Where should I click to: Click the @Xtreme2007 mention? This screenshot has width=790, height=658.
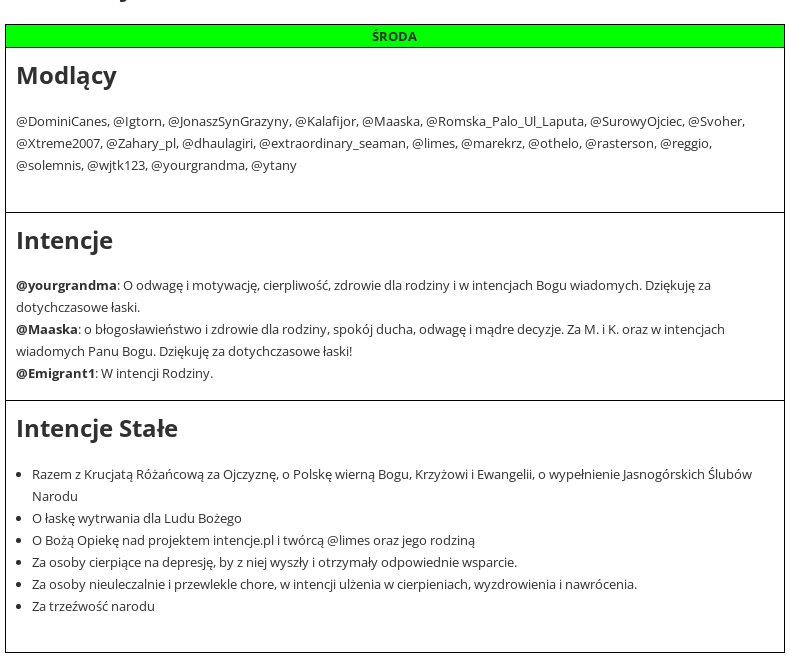tap(58, 143)
